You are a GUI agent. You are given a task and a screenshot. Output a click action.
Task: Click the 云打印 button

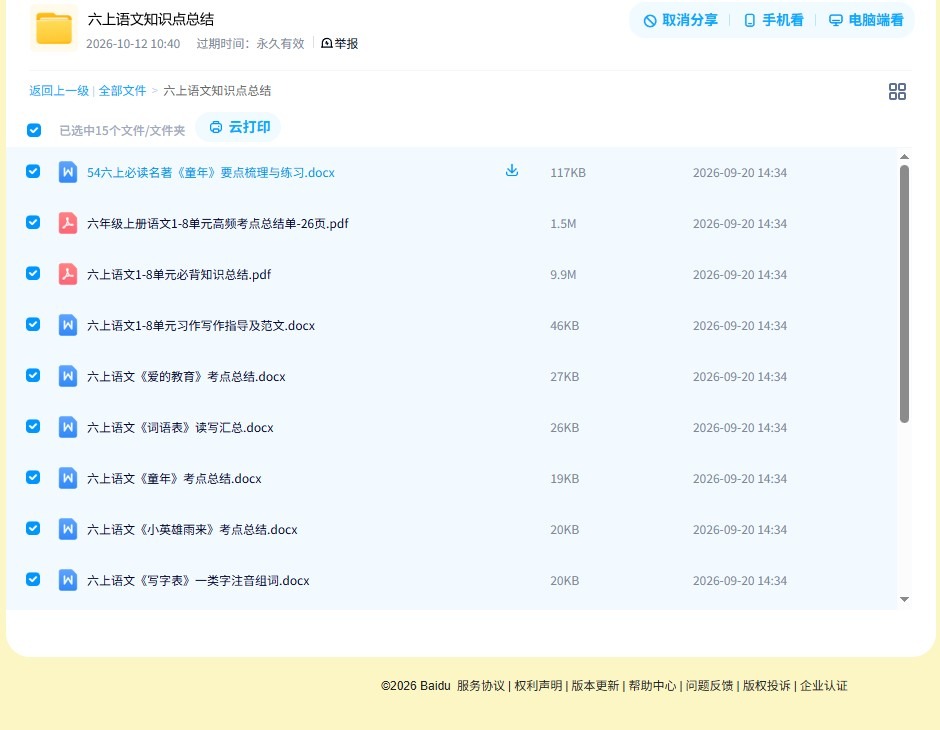[239, 127]
